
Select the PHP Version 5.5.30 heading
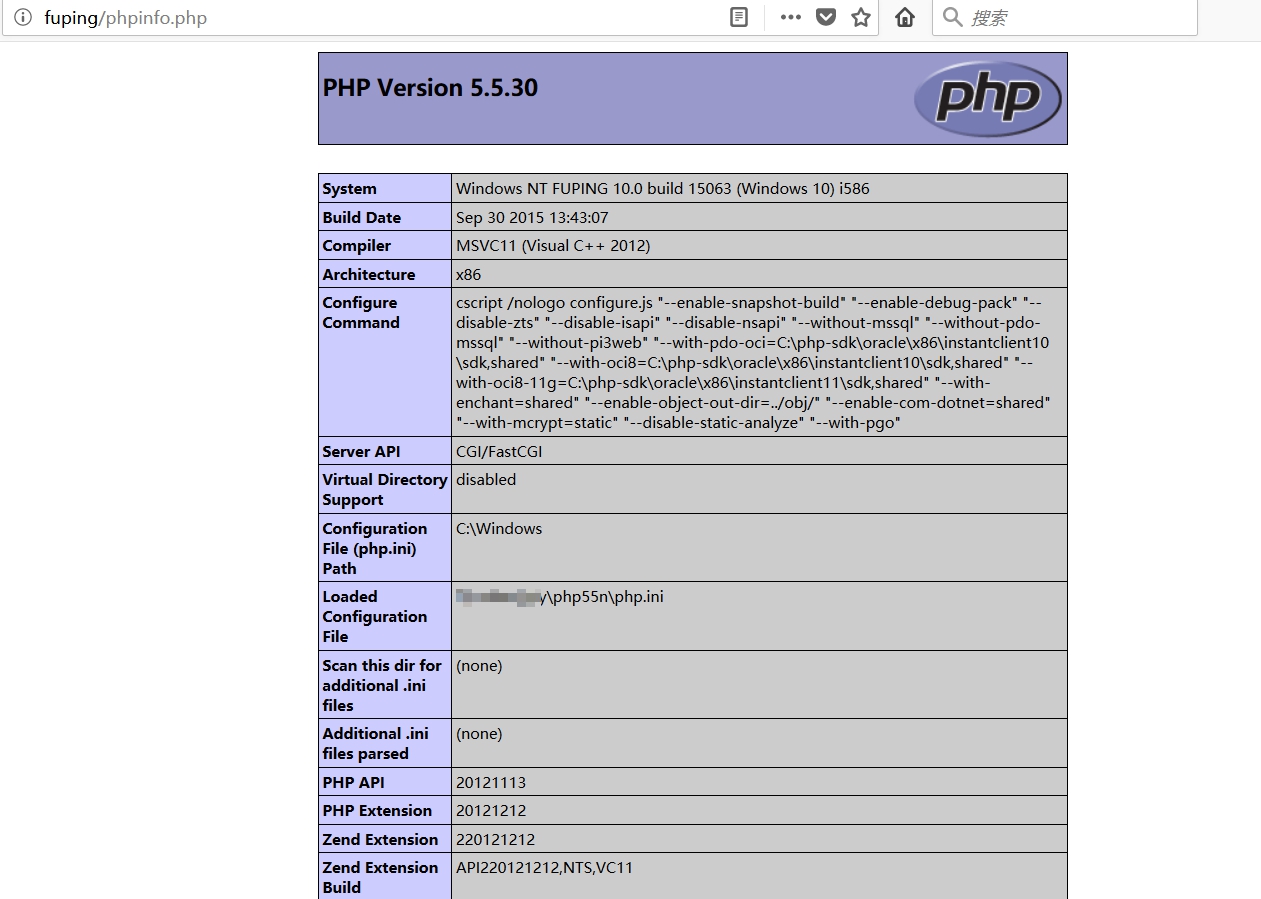430,88
